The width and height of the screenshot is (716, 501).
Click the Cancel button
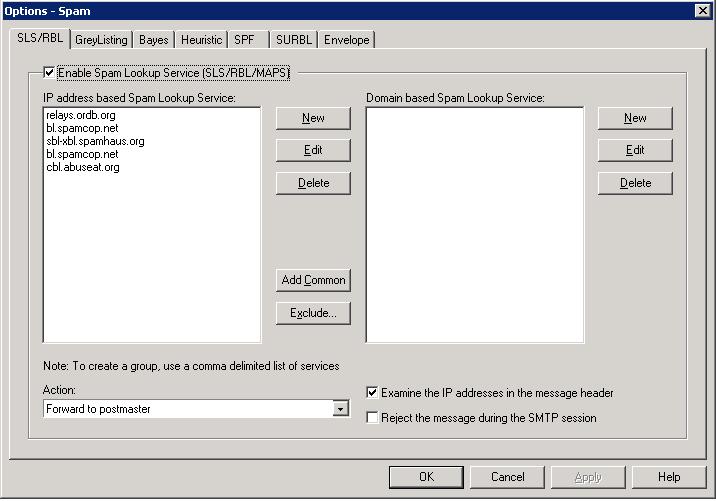pyautogui.click(x=507, y=477)
